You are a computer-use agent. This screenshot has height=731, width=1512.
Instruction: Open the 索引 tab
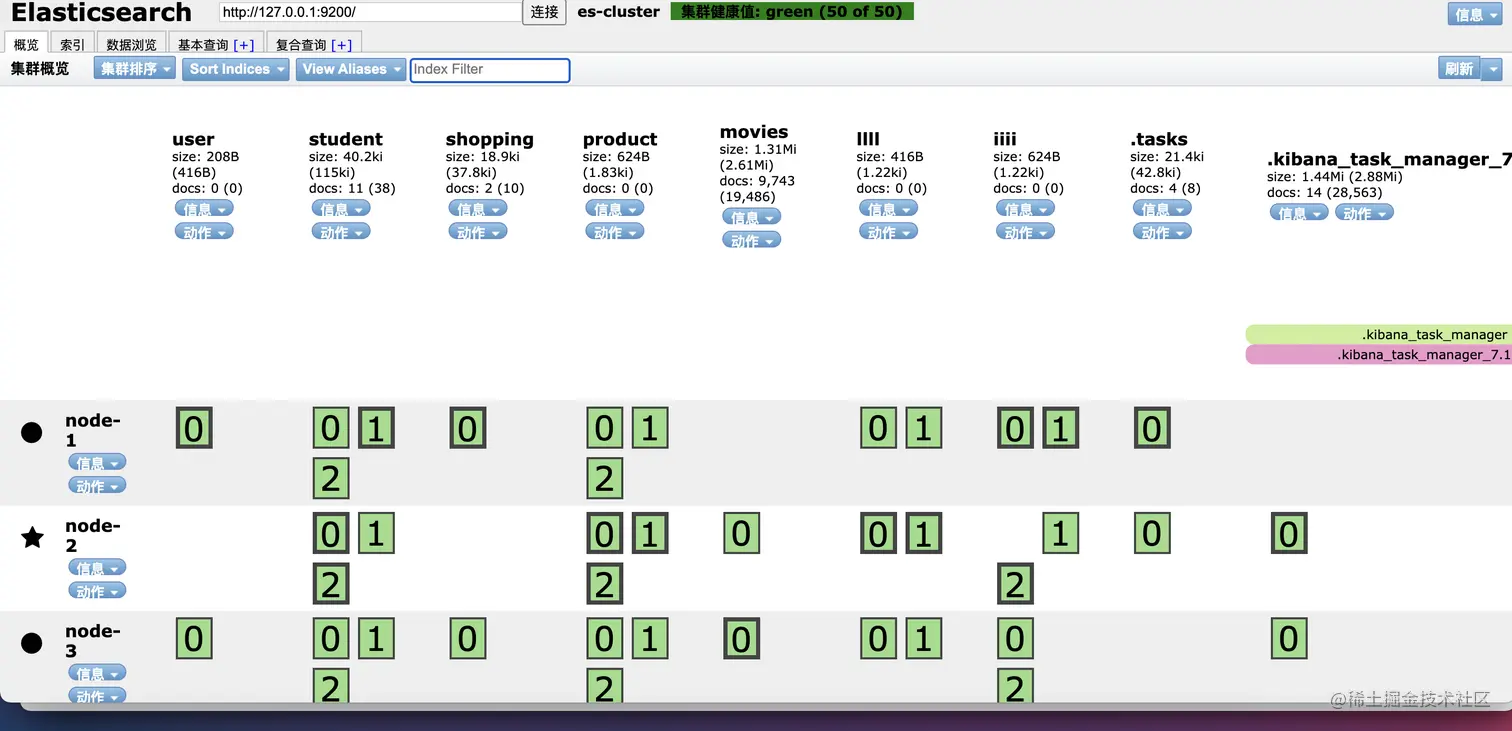point(72,45)
